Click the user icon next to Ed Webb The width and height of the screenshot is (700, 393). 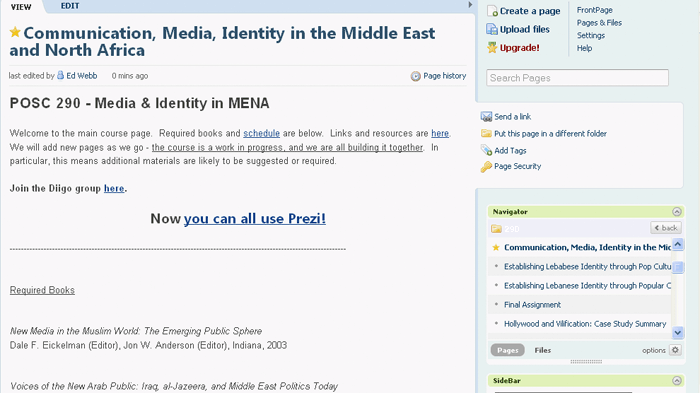pos(61,75)
